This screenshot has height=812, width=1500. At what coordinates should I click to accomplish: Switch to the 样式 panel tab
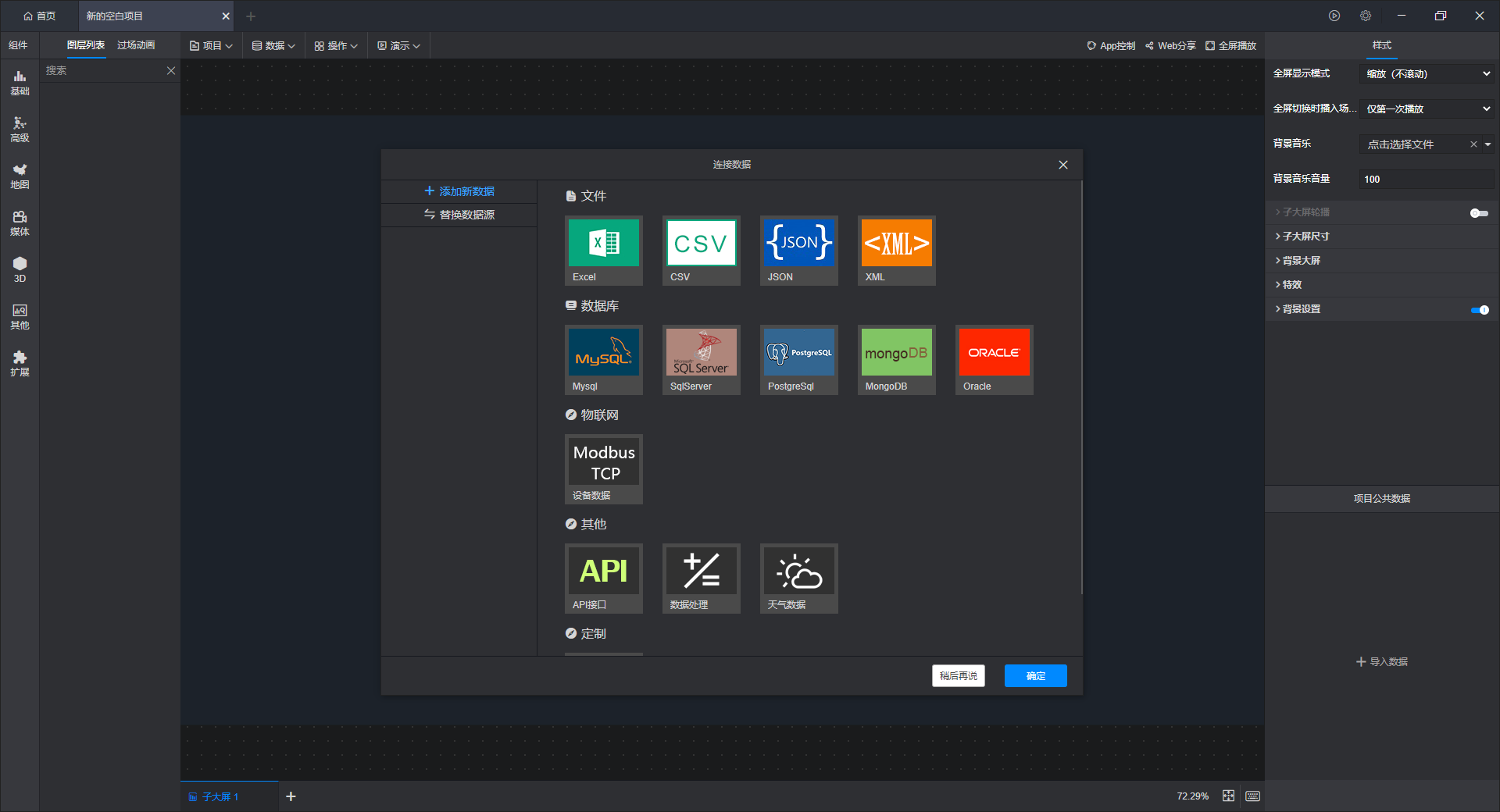(1382, 45)
